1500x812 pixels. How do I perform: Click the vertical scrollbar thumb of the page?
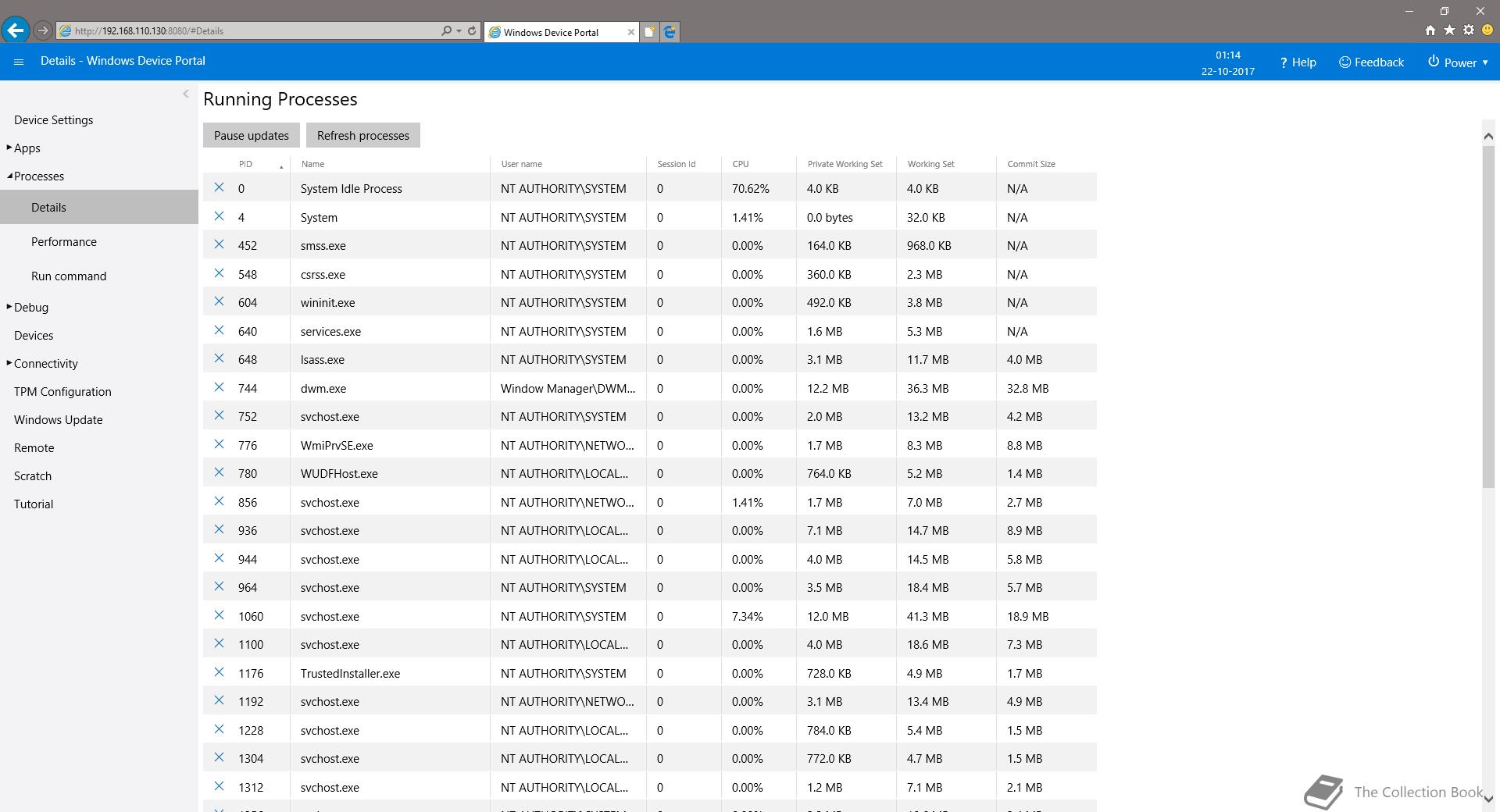tap(1488, 316)
